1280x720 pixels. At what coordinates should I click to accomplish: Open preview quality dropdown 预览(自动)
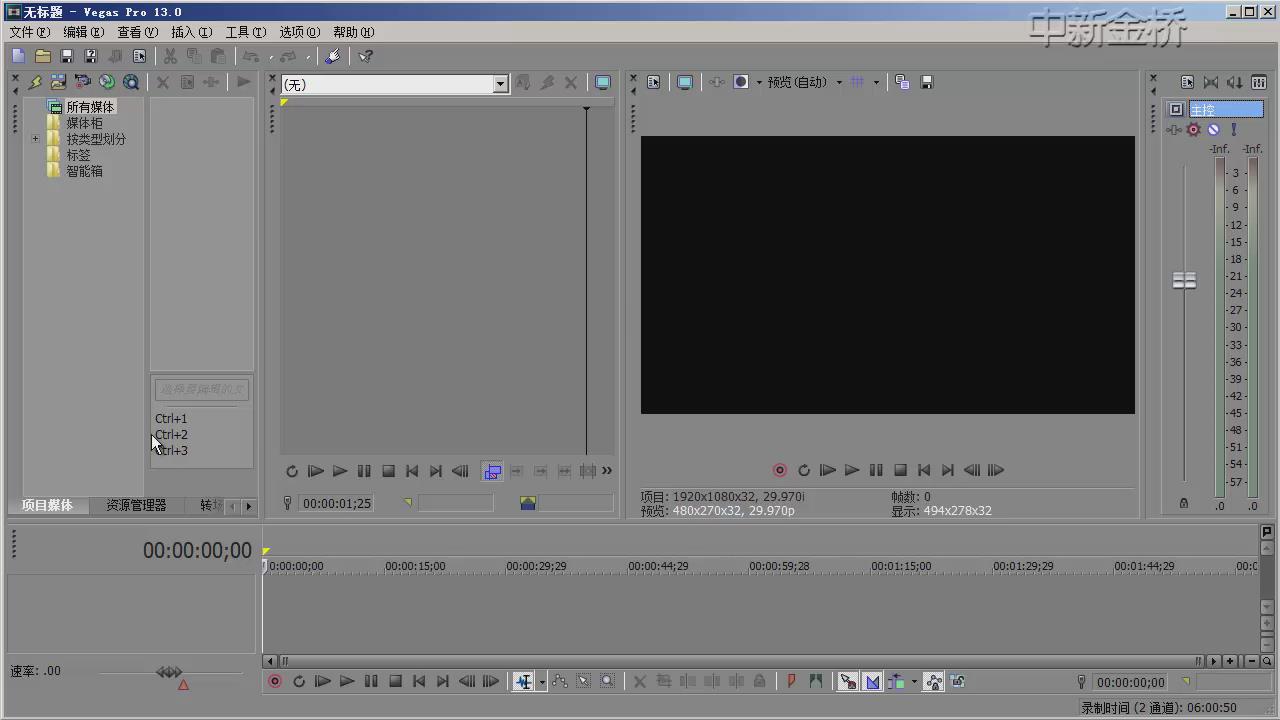click(x=805, y=82)
